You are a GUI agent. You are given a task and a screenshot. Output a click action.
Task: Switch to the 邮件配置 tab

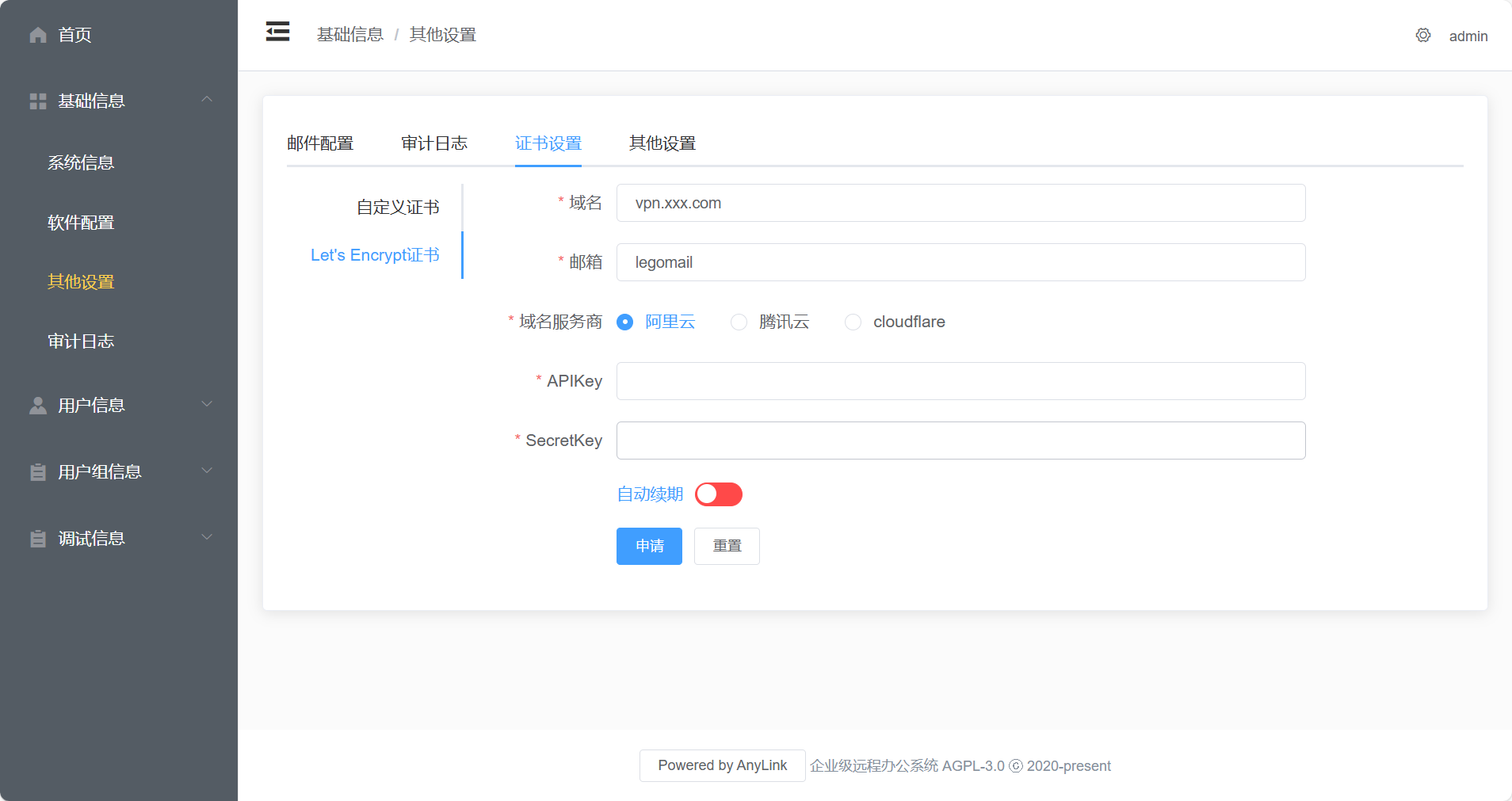click(x=320, y=143)
